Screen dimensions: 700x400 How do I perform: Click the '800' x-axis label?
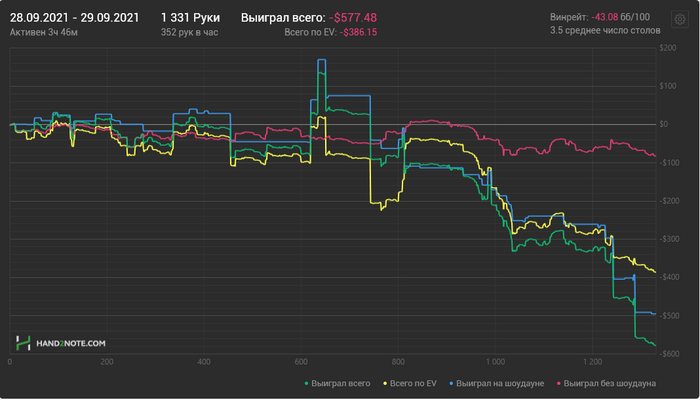398,362
